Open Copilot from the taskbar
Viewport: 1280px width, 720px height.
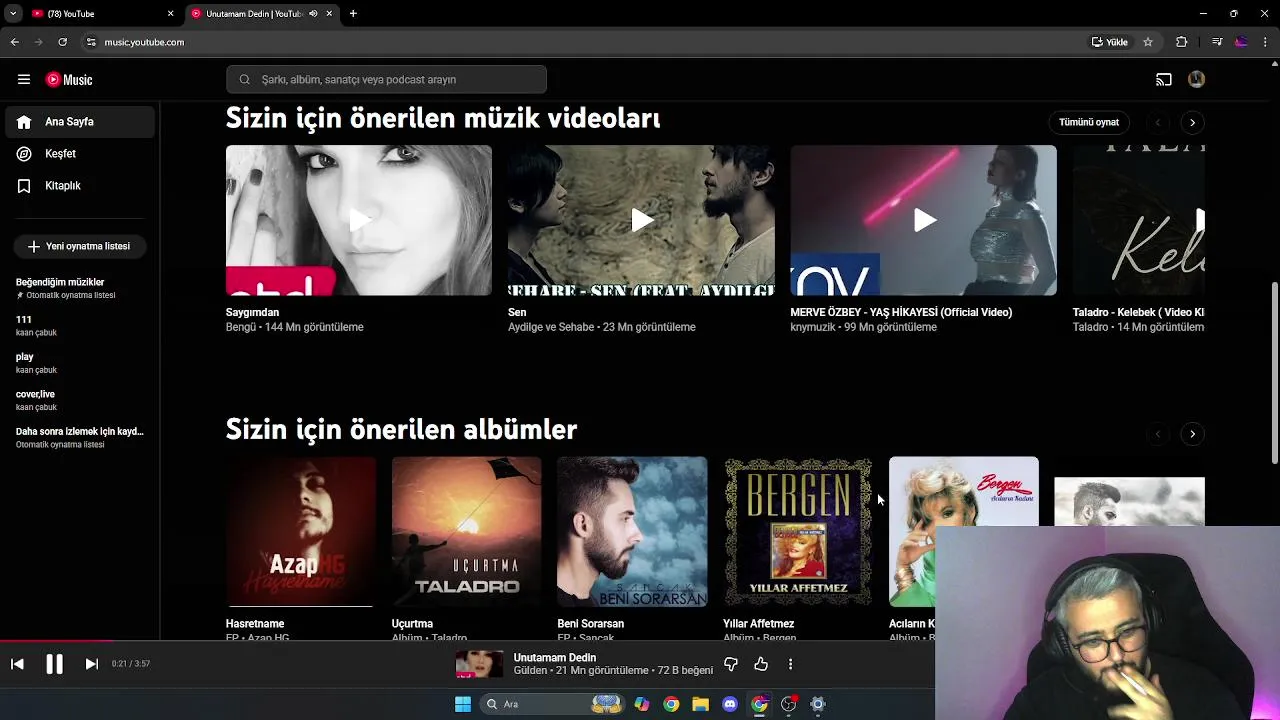[x=641, y=704]
